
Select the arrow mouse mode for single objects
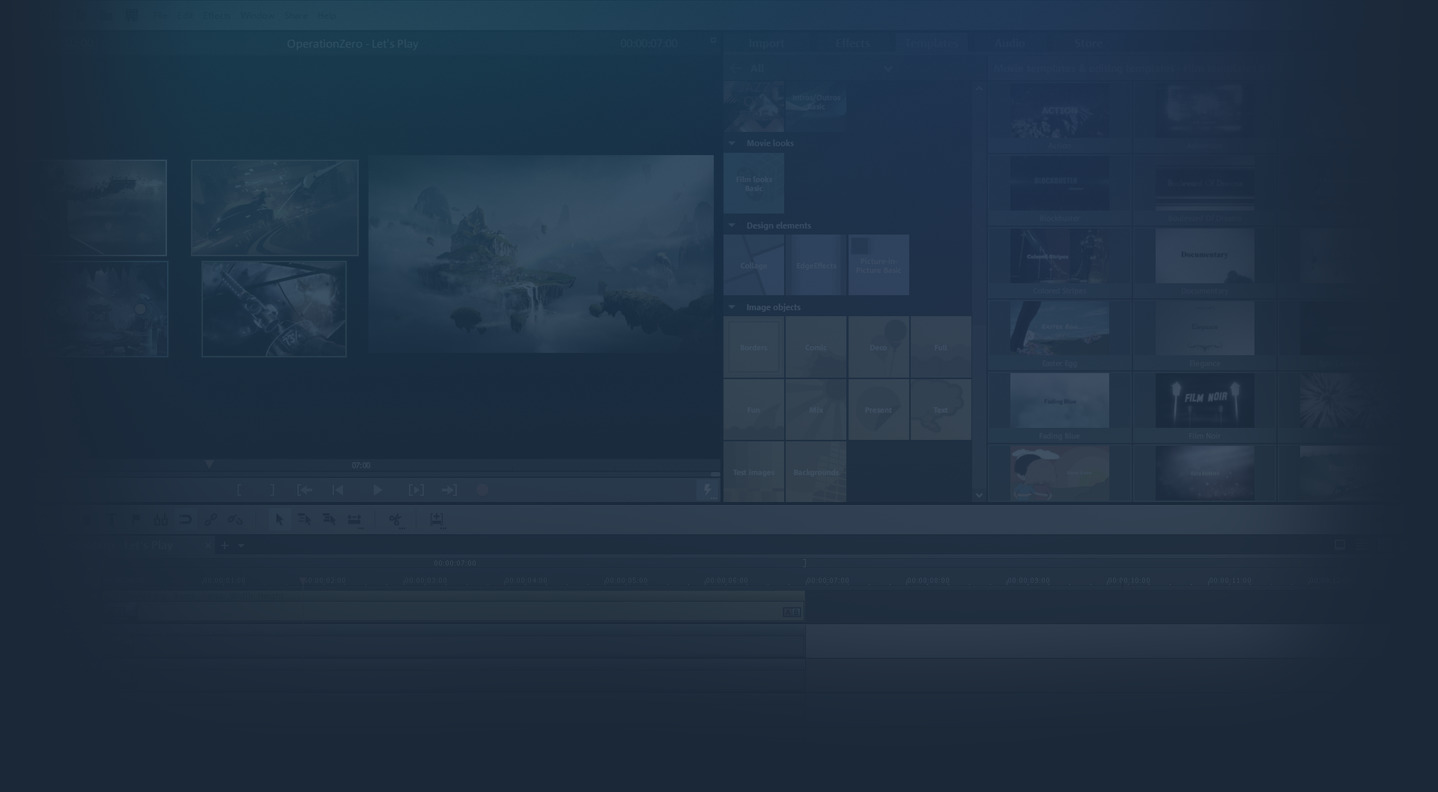pyautogui.click(x=279, y=520)
